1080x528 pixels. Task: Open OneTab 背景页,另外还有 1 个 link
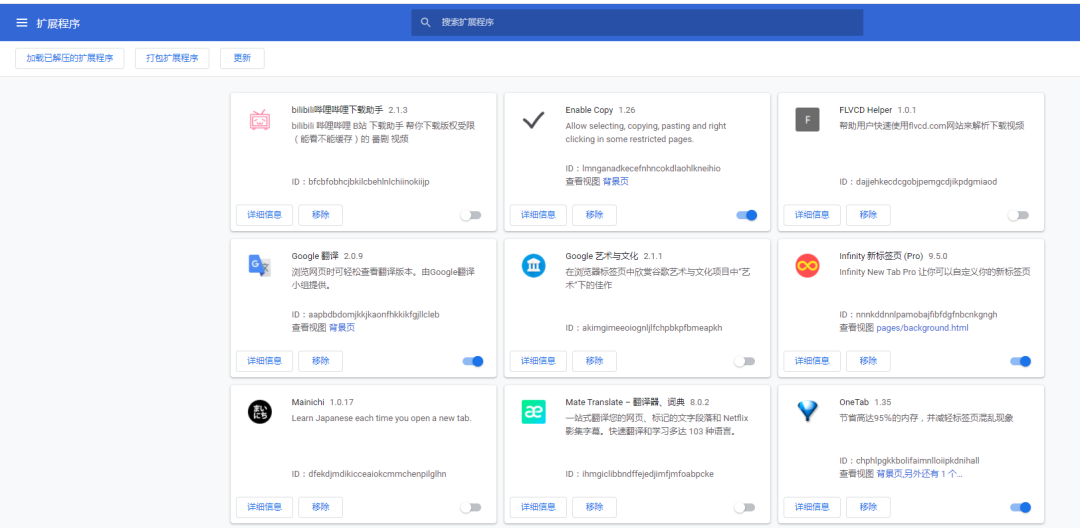coord(919,474)
